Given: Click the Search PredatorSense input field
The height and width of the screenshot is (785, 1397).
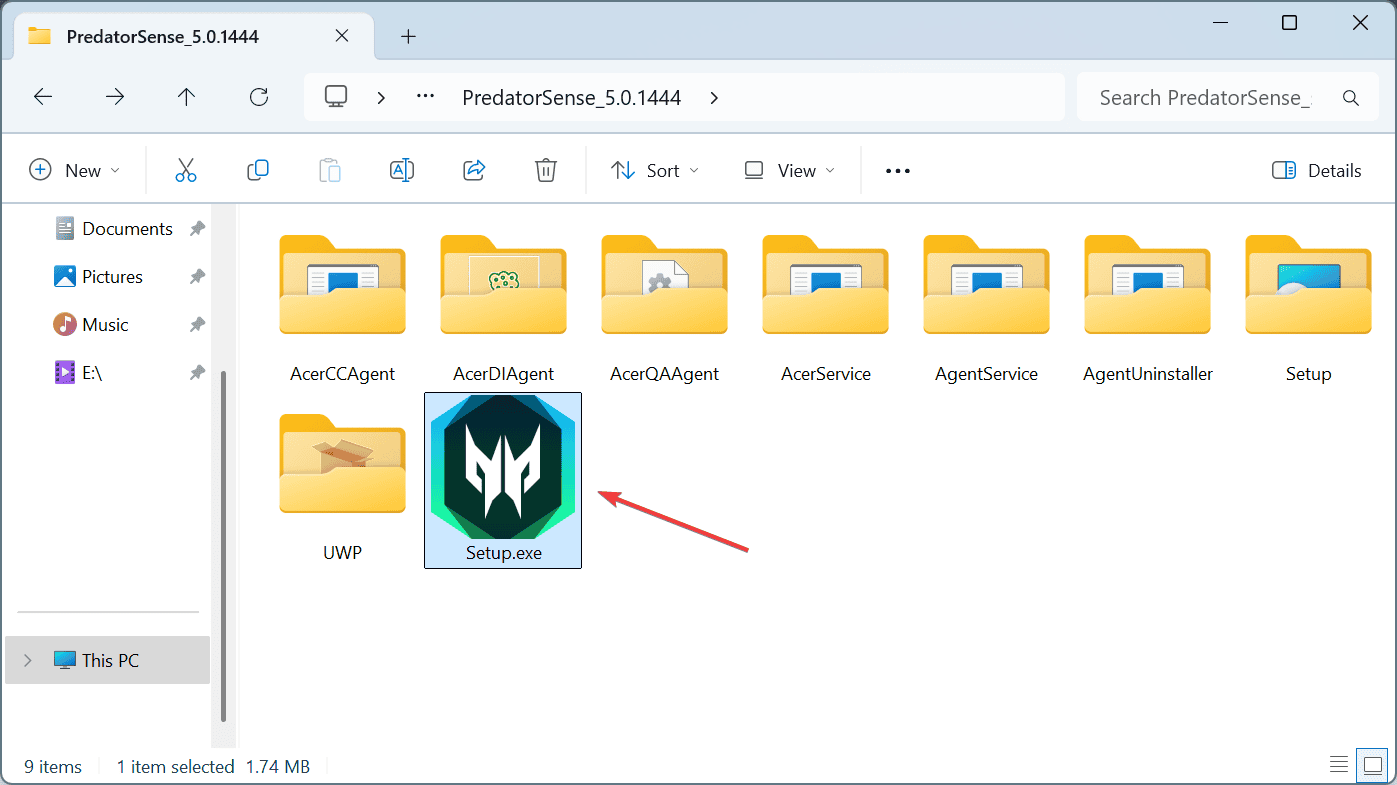Looking at the screenshot, I should (1205, 98).
